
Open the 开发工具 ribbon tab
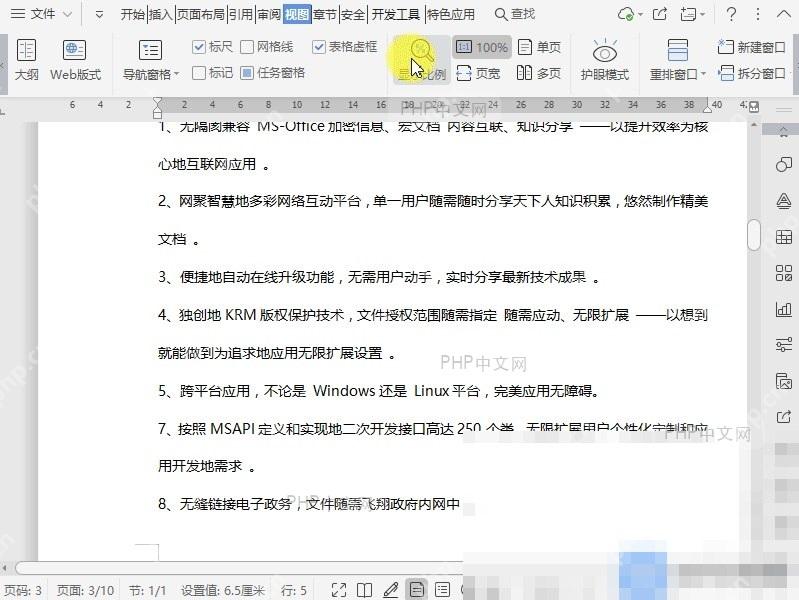click(395, 15)
